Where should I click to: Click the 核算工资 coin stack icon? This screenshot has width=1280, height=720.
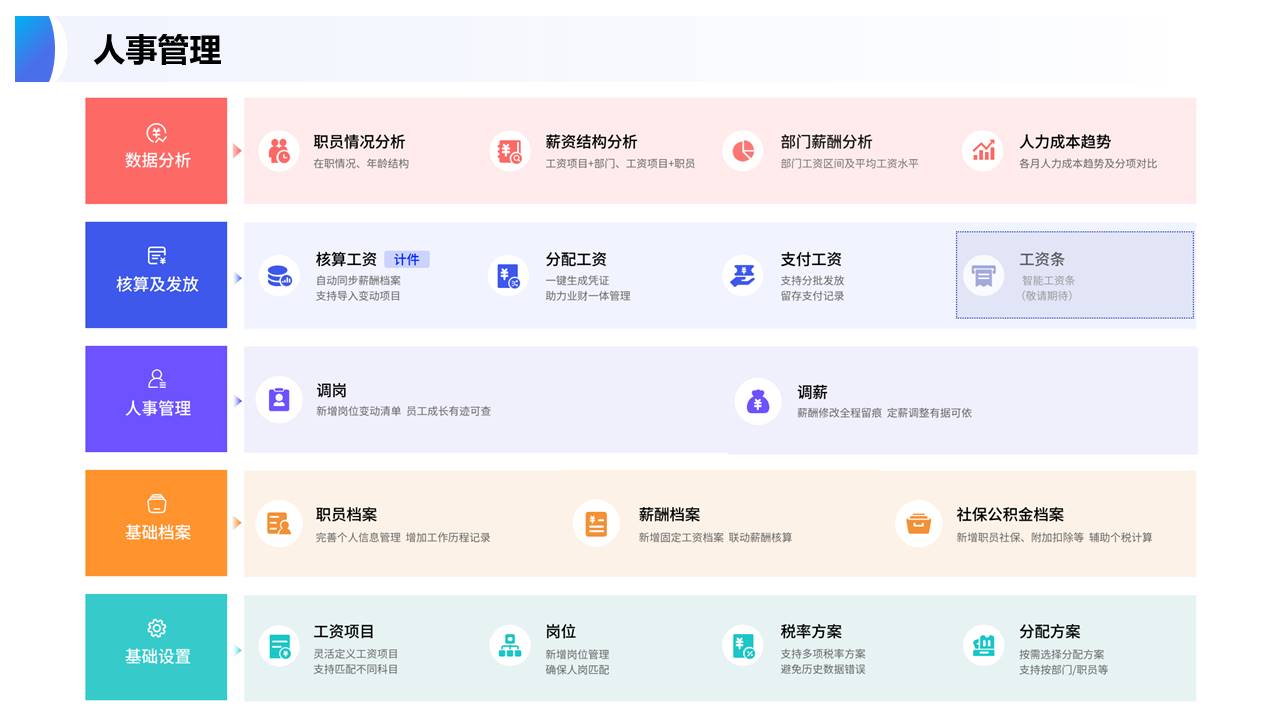pos(279,275)
